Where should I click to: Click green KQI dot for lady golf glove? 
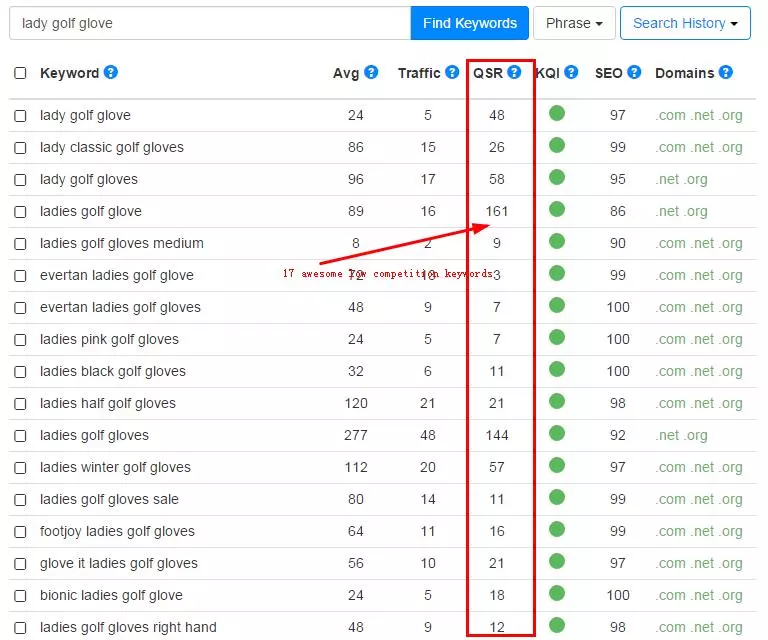tap(557, 113)
